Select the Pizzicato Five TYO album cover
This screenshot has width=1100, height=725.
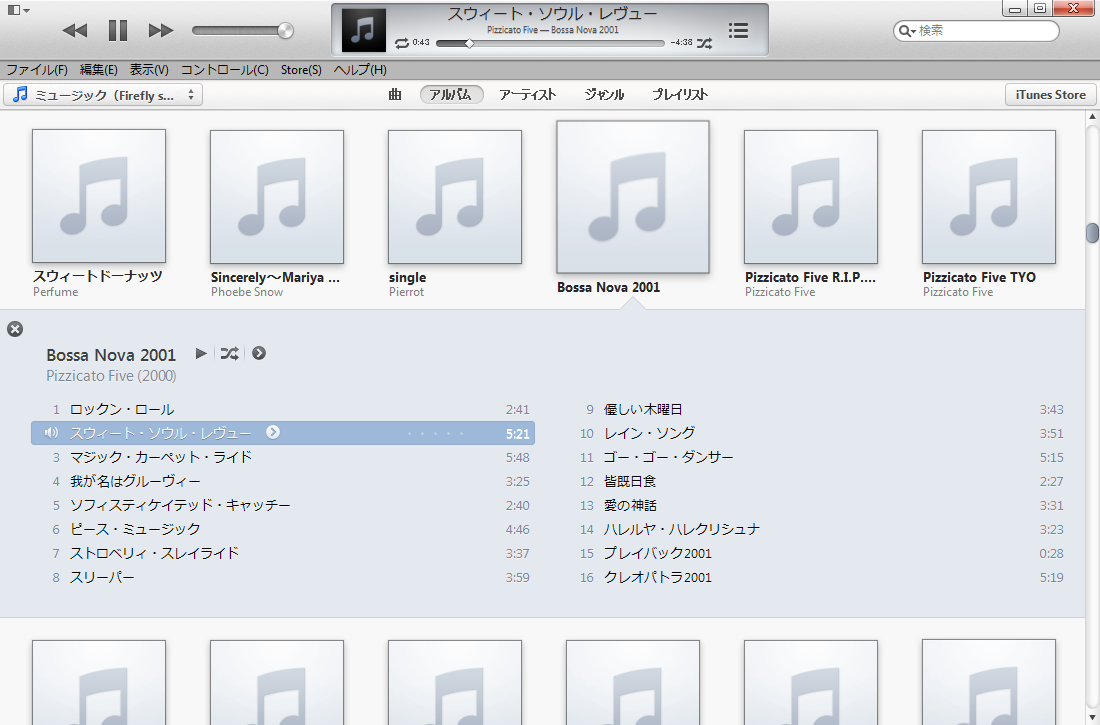pos(988,197)
